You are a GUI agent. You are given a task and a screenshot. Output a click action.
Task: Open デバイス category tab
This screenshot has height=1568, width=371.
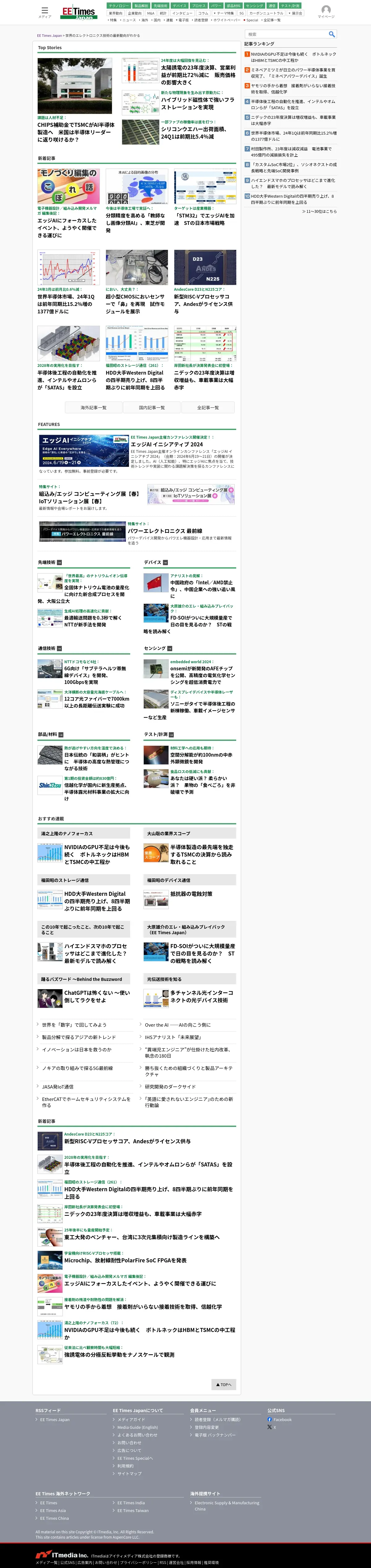pyautogui.click(x=179, y=6)
